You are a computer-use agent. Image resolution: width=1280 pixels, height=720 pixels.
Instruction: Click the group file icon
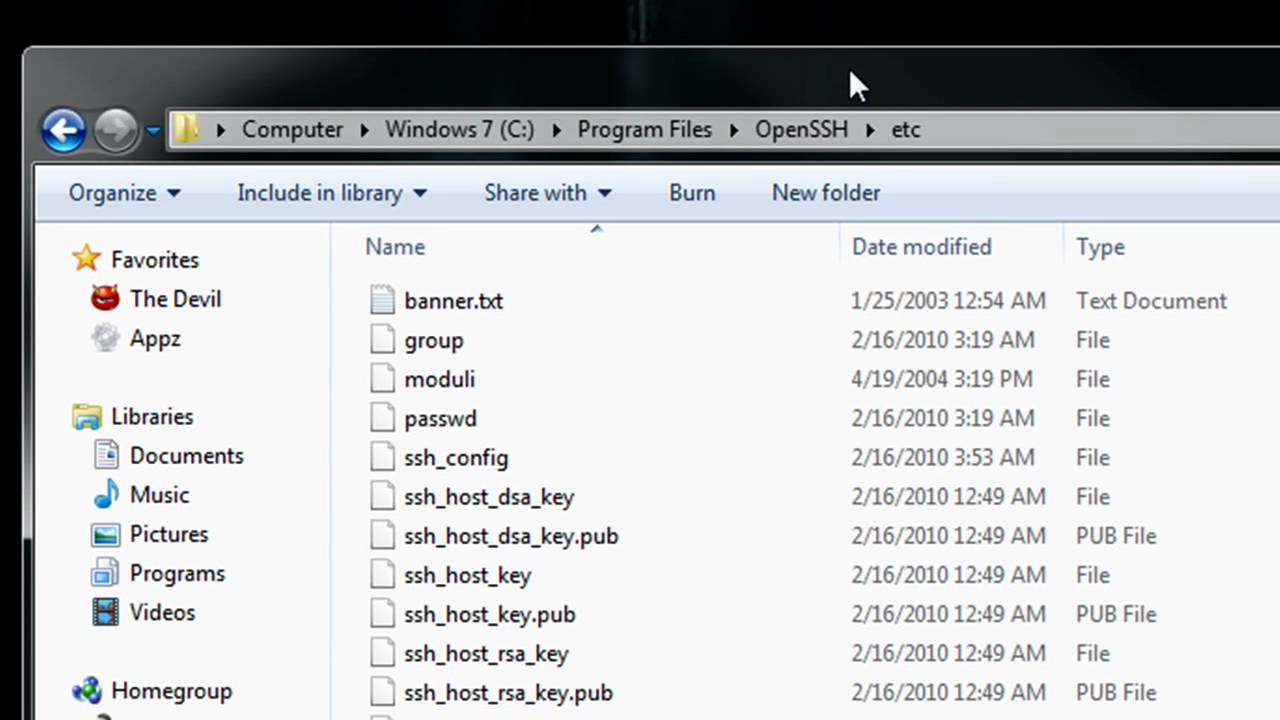pyautogui.click(x=382, y=340)
